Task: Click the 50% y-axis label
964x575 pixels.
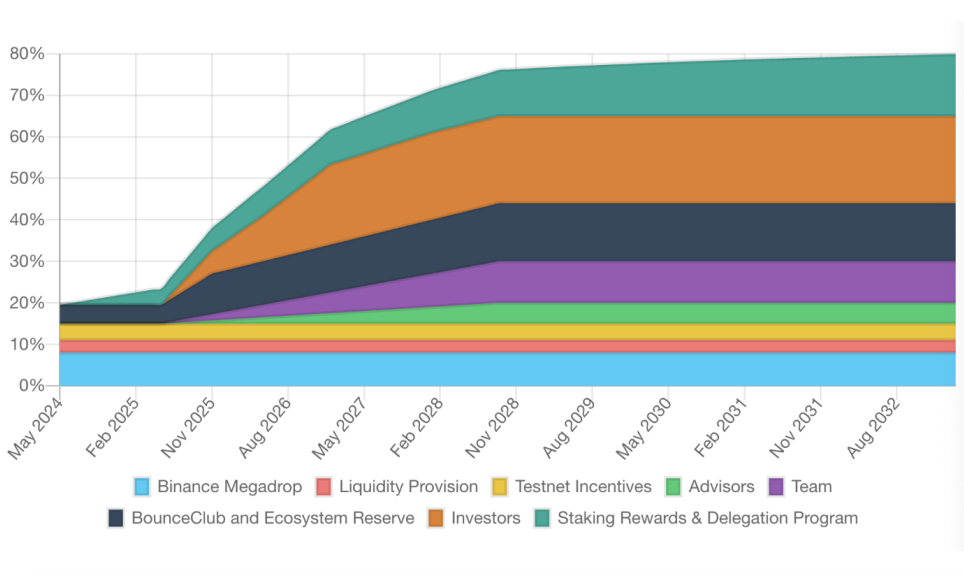Action: point(28,178)
